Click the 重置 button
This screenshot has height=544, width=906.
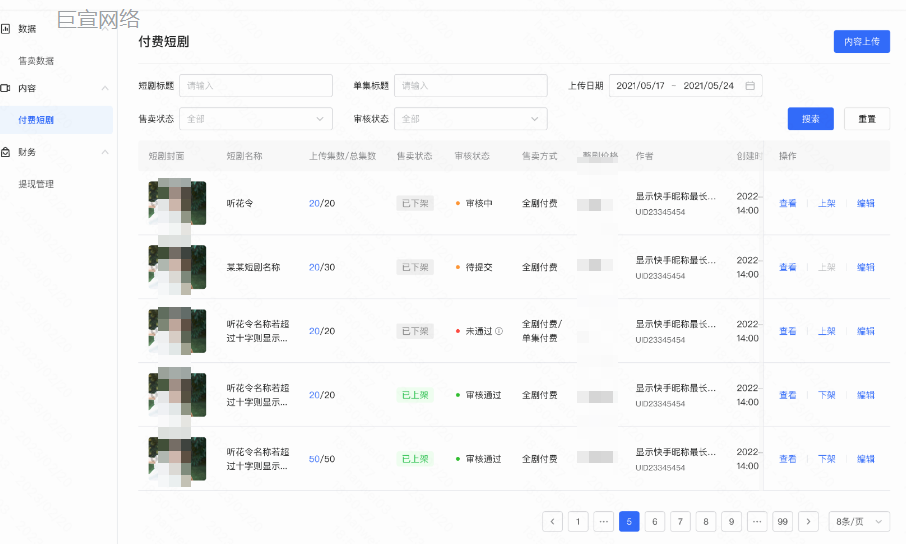click(x=867, y=119)
